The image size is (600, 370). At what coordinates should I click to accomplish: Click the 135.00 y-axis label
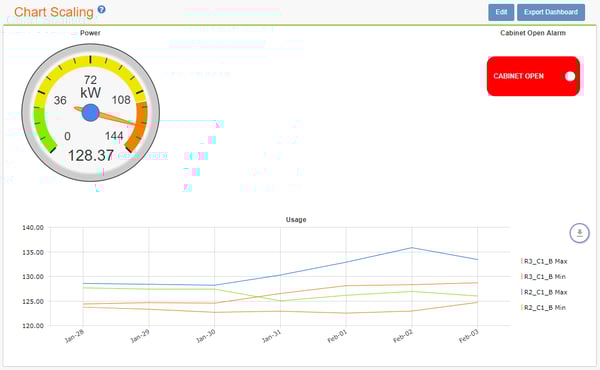click(33, 253)
